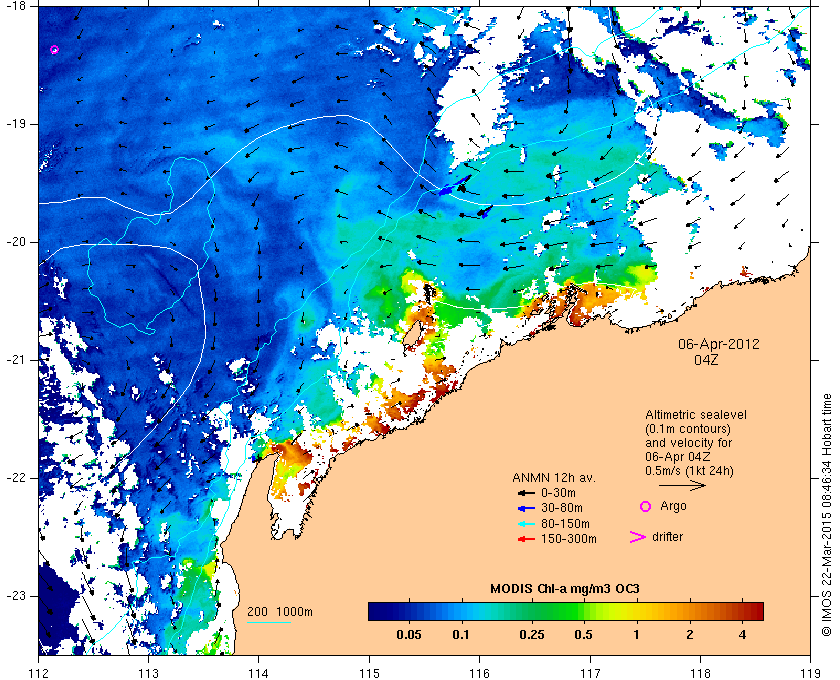Click the longitude label 118
The height and width of the screenshot is (680, 840).
(701, 672)
